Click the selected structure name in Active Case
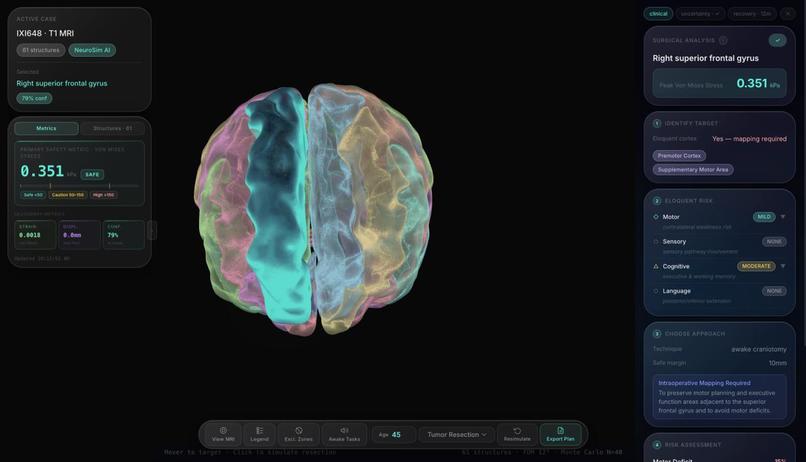This screenshot has width=806, height=462. tap(62, 83)
